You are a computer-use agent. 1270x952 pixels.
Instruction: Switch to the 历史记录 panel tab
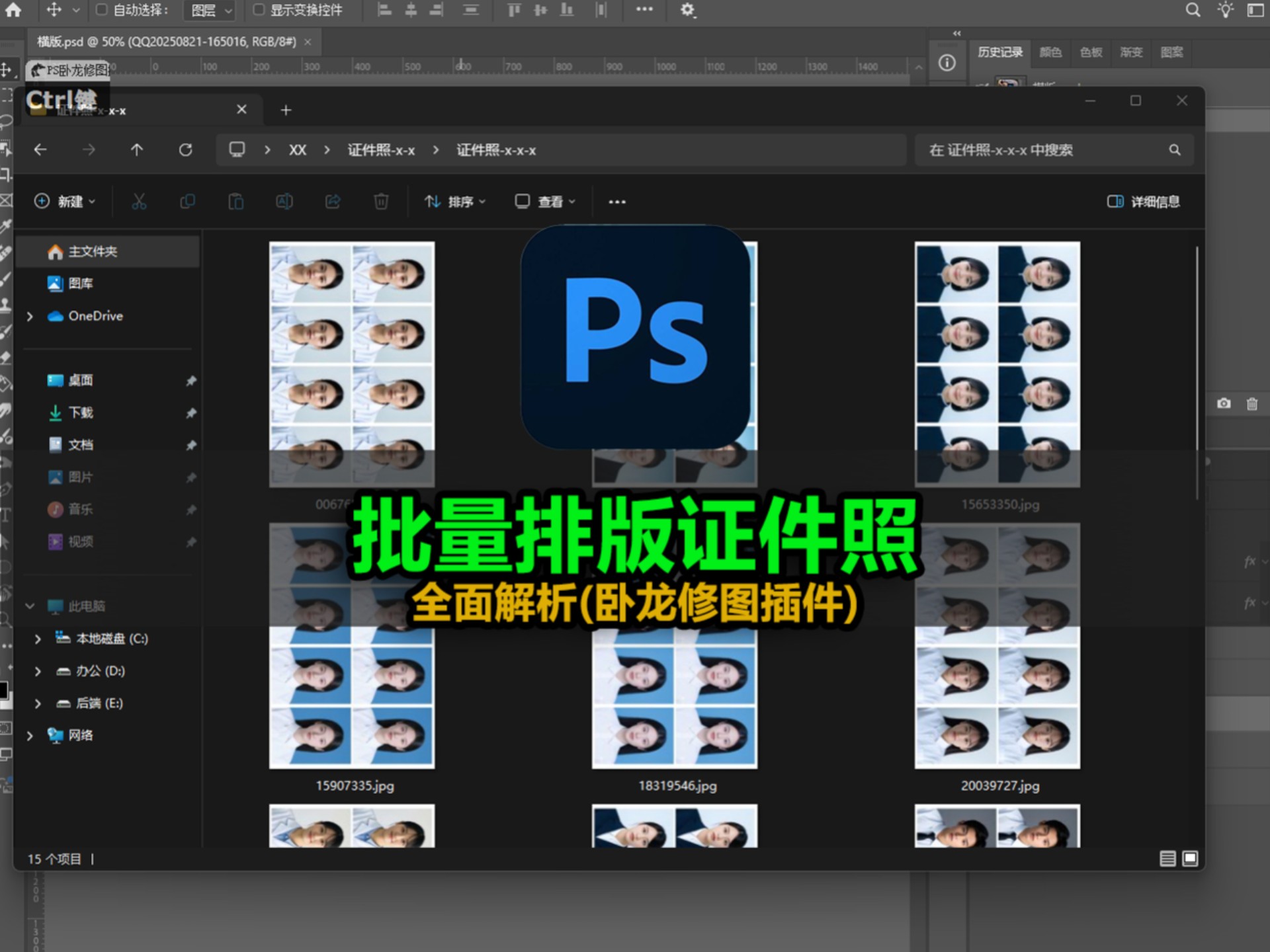pos(999,52)
